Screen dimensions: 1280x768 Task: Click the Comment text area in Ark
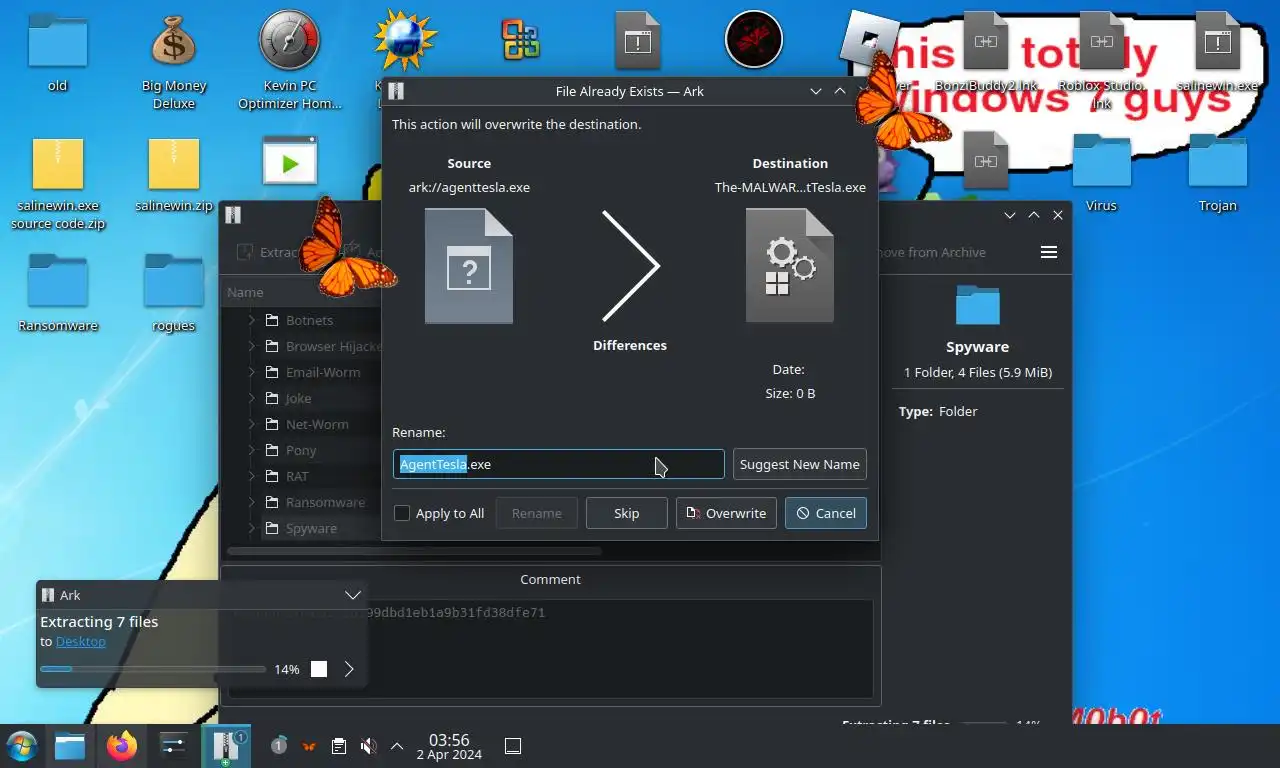(x=550, y=648)
